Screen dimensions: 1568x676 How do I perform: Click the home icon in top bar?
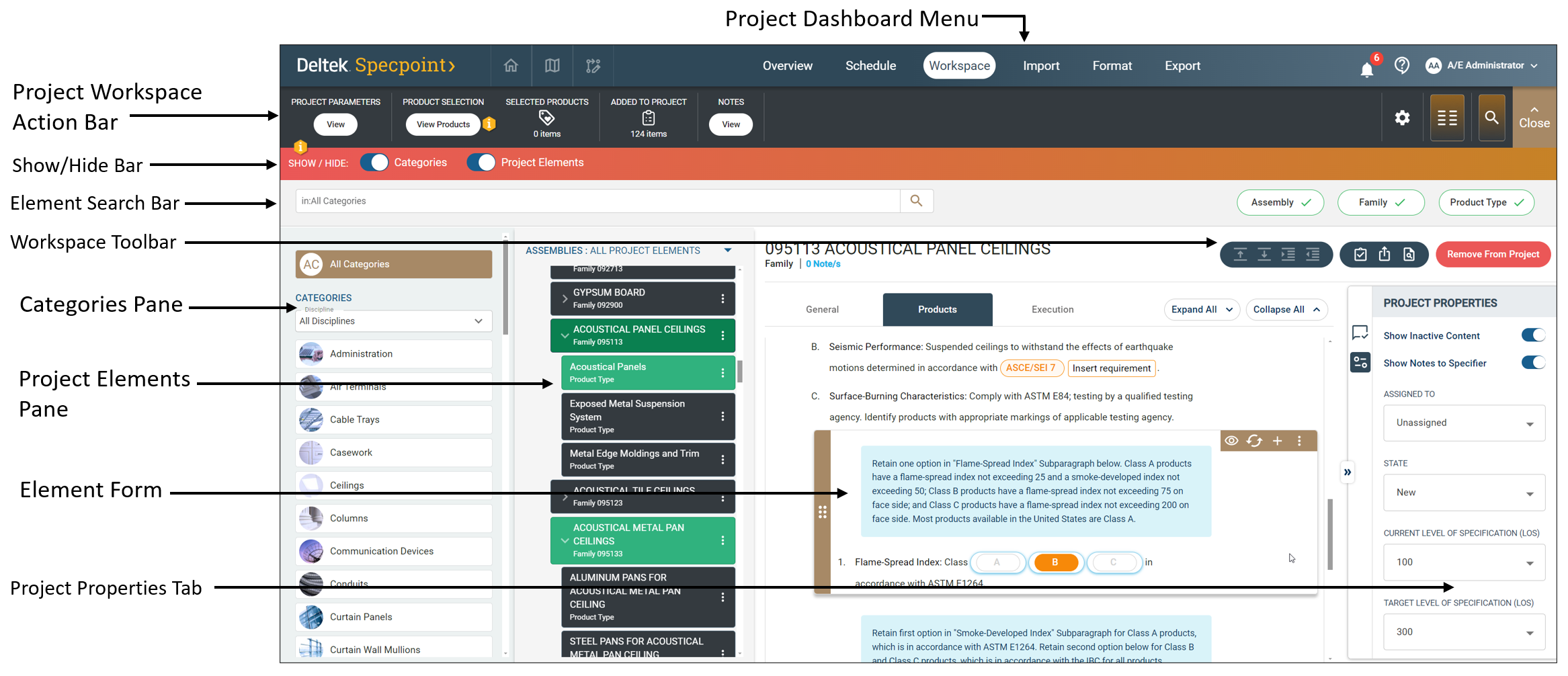(x=511, y=66)
